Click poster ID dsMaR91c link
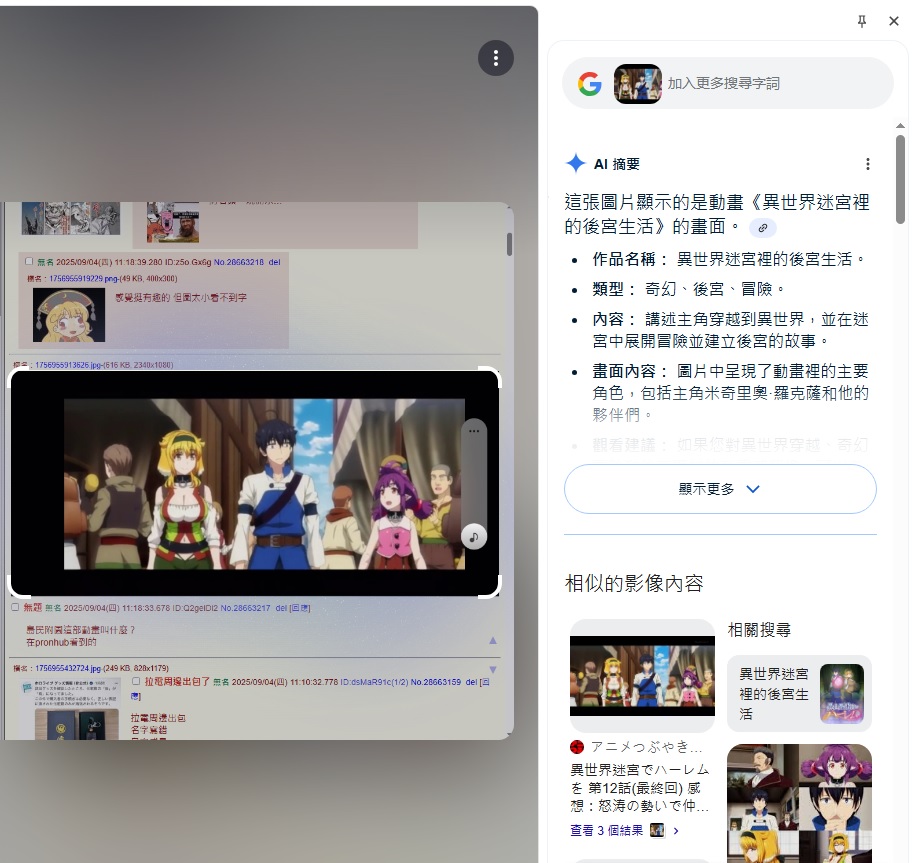 [x=373, y=682]
